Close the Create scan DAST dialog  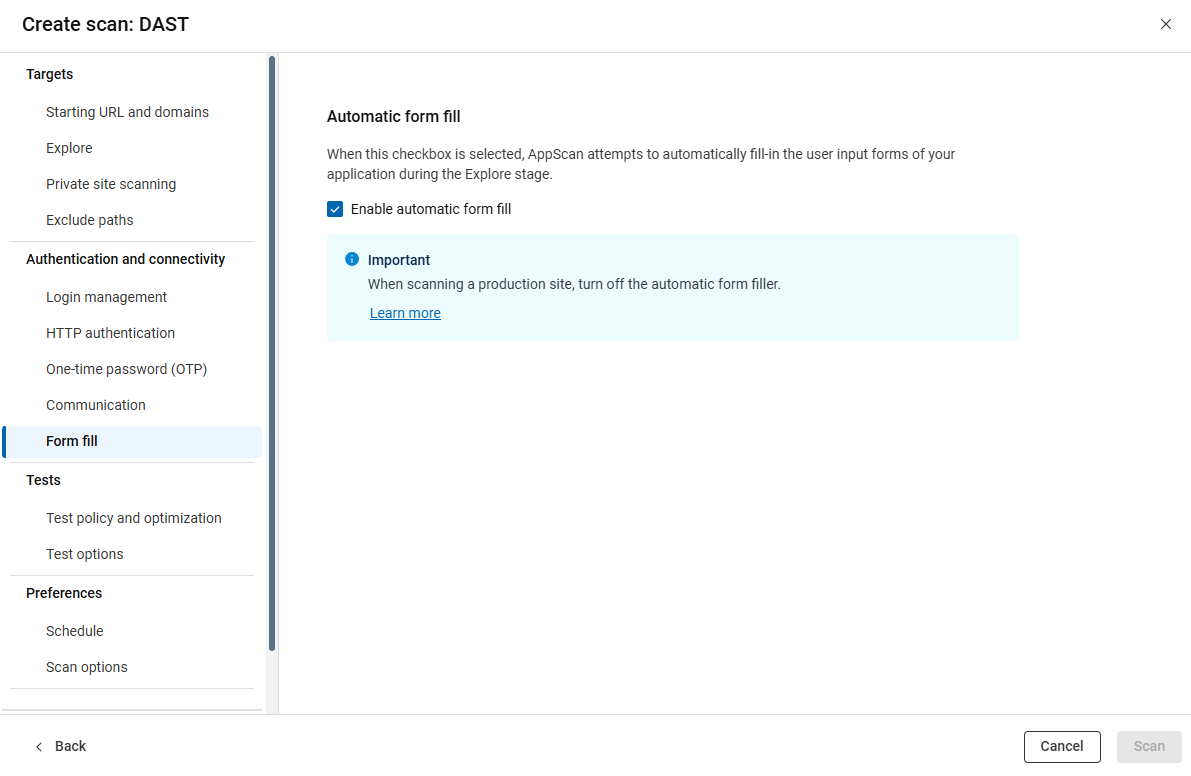tap(1166, 23)
